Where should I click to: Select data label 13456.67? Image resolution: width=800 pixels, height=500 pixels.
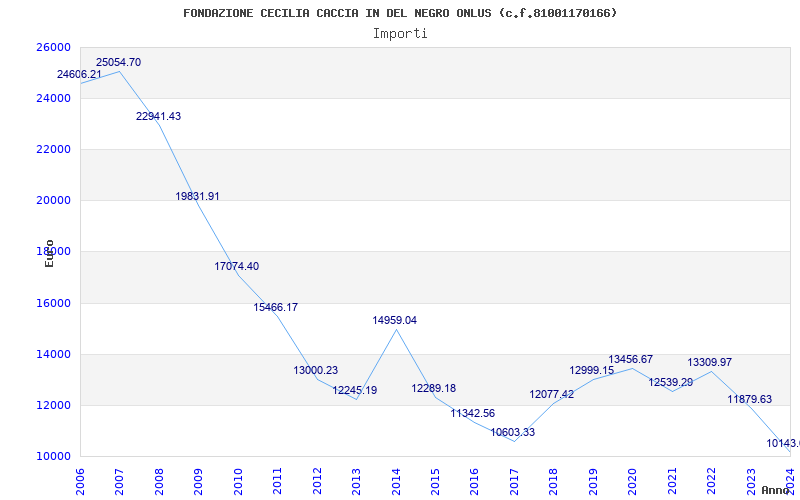[x=631, y=359]
